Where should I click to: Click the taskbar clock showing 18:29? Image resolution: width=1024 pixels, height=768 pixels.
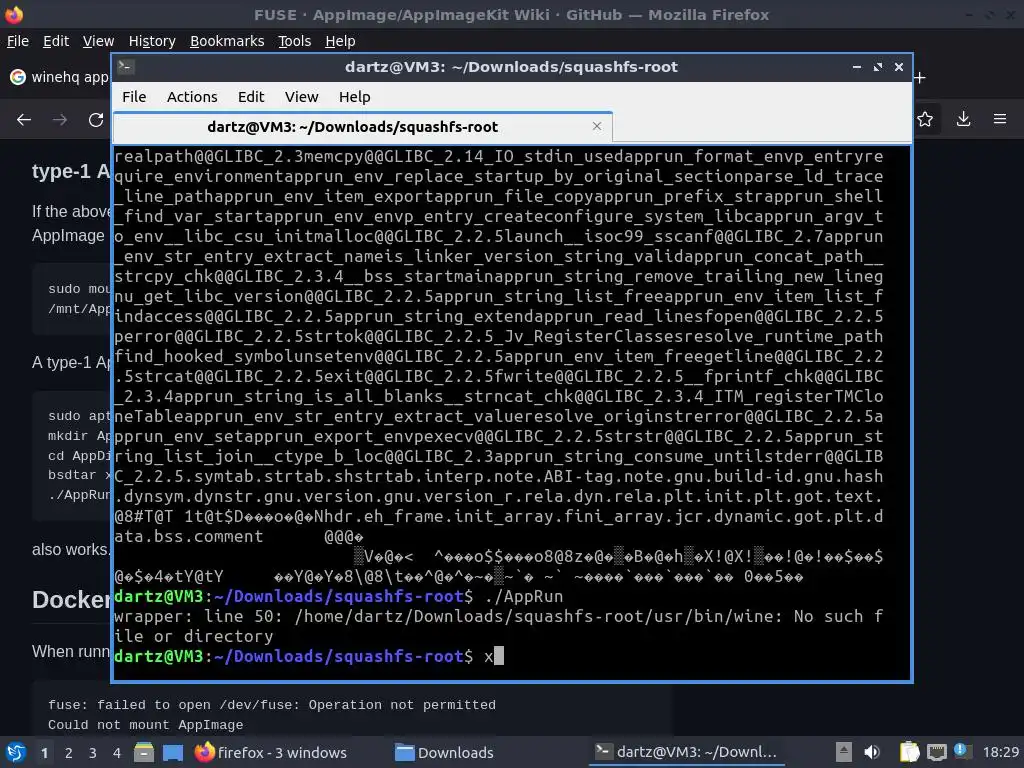tap(1000, 752)
